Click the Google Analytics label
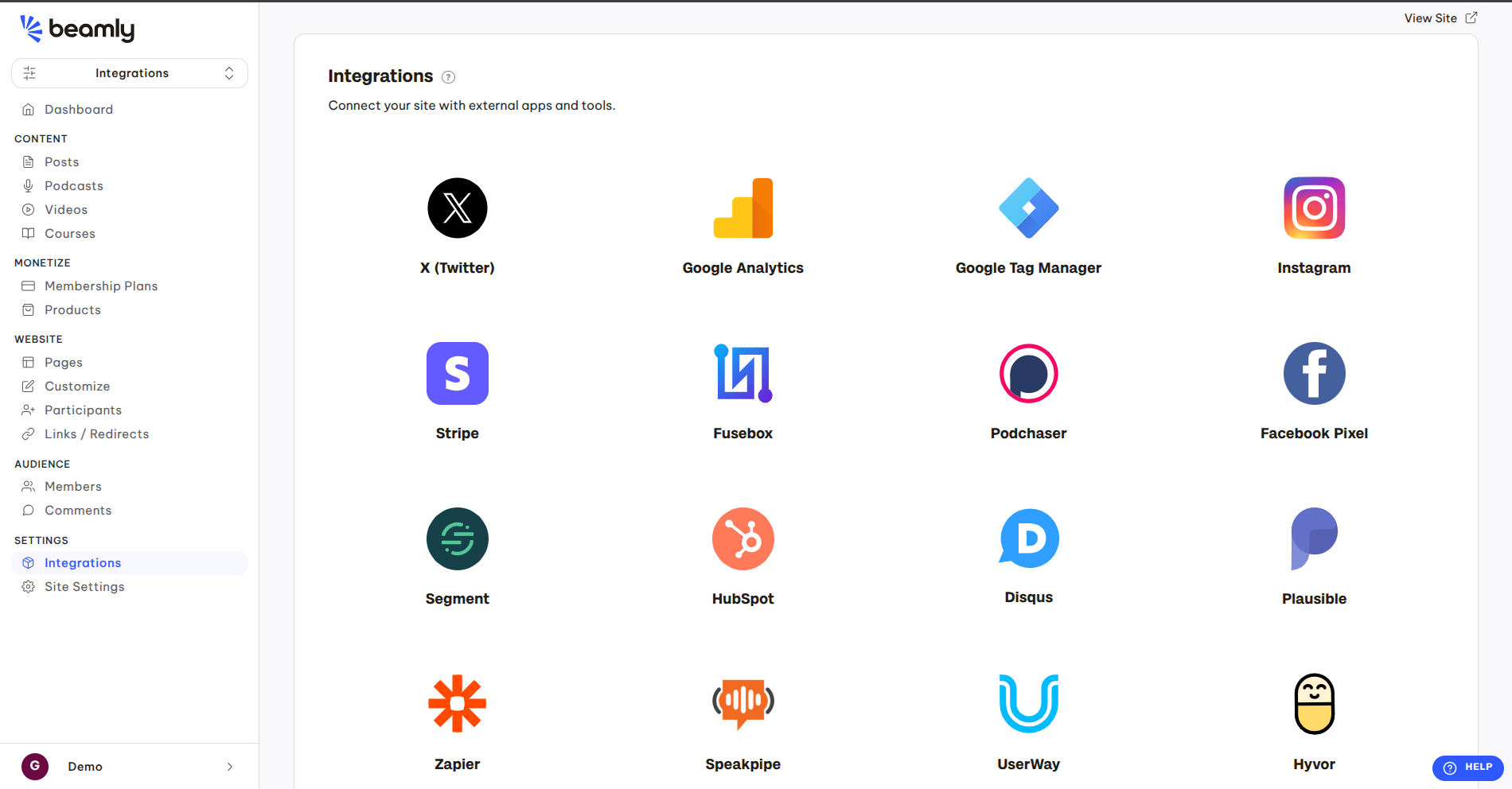1512x789 pixels. 743,268
